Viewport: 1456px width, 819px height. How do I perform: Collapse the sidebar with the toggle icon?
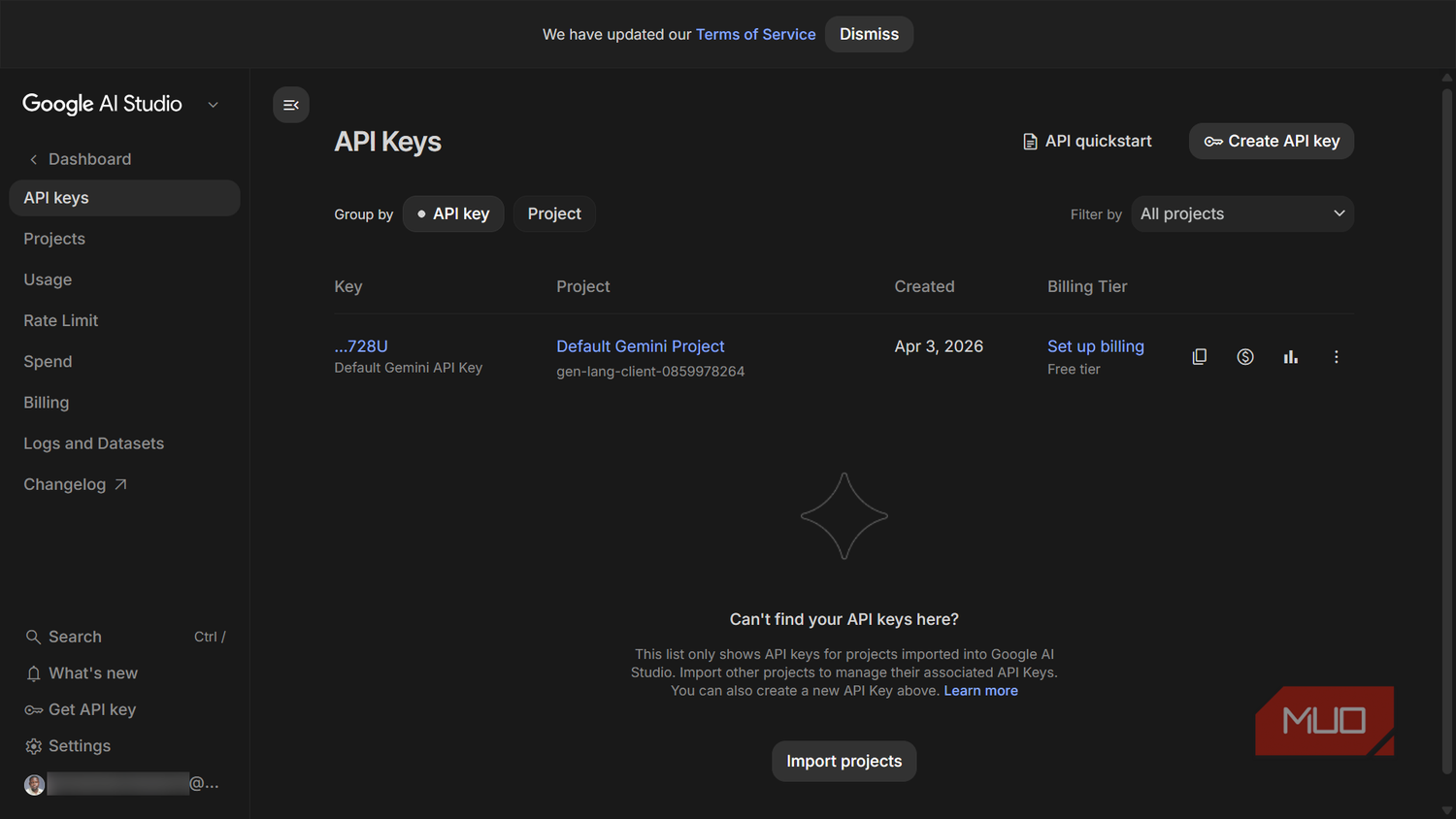coord(290,105)
